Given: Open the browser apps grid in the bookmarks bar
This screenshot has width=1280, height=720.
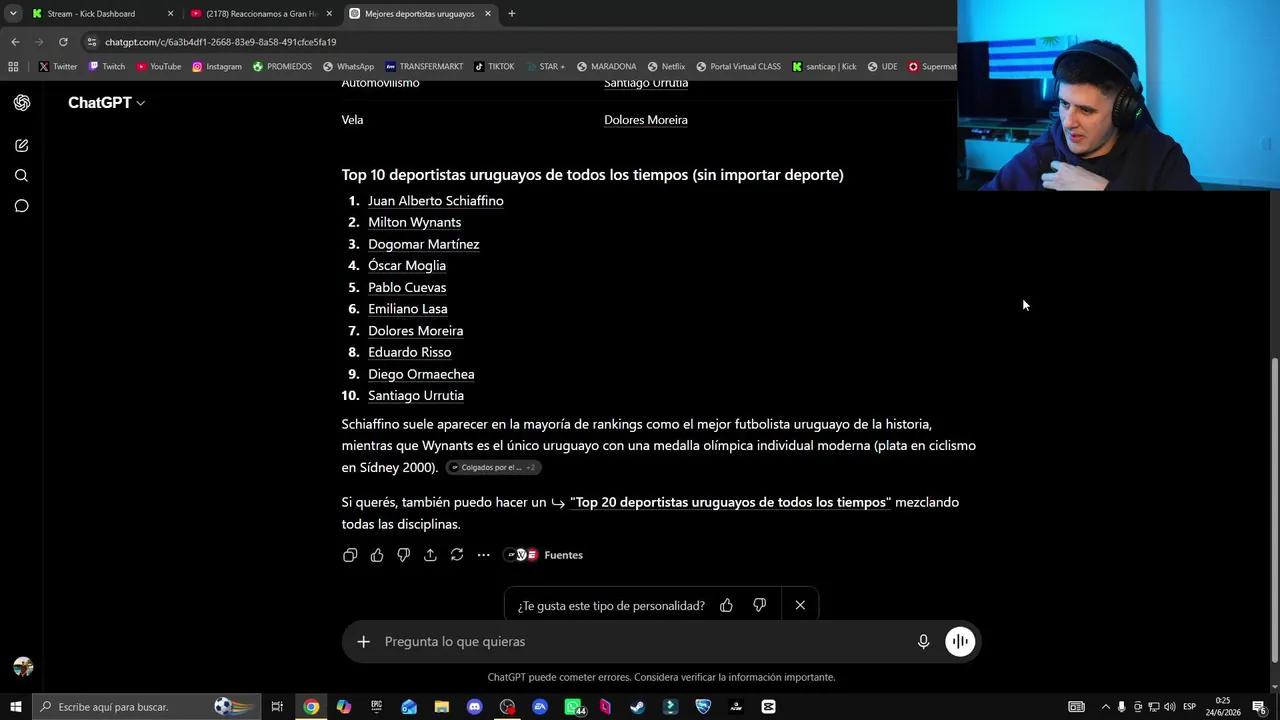Looking at the screenshot, I should 13,67.
